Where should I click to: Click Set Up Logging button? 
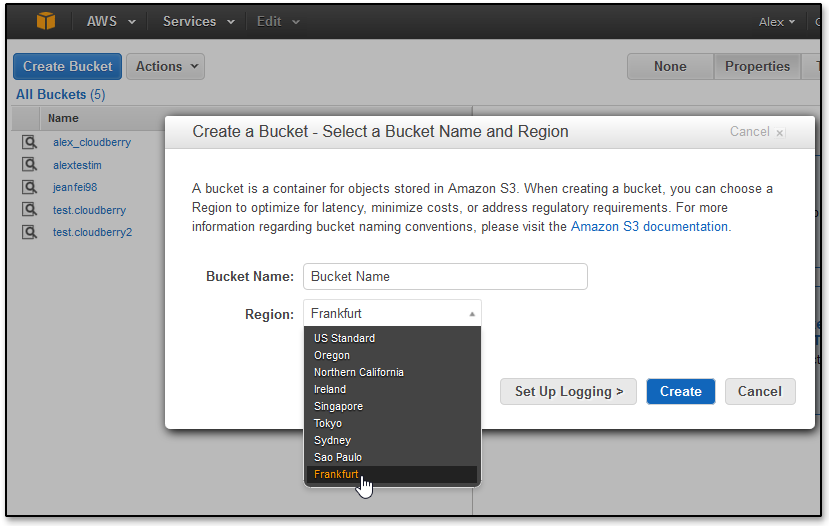pos(568,391)
